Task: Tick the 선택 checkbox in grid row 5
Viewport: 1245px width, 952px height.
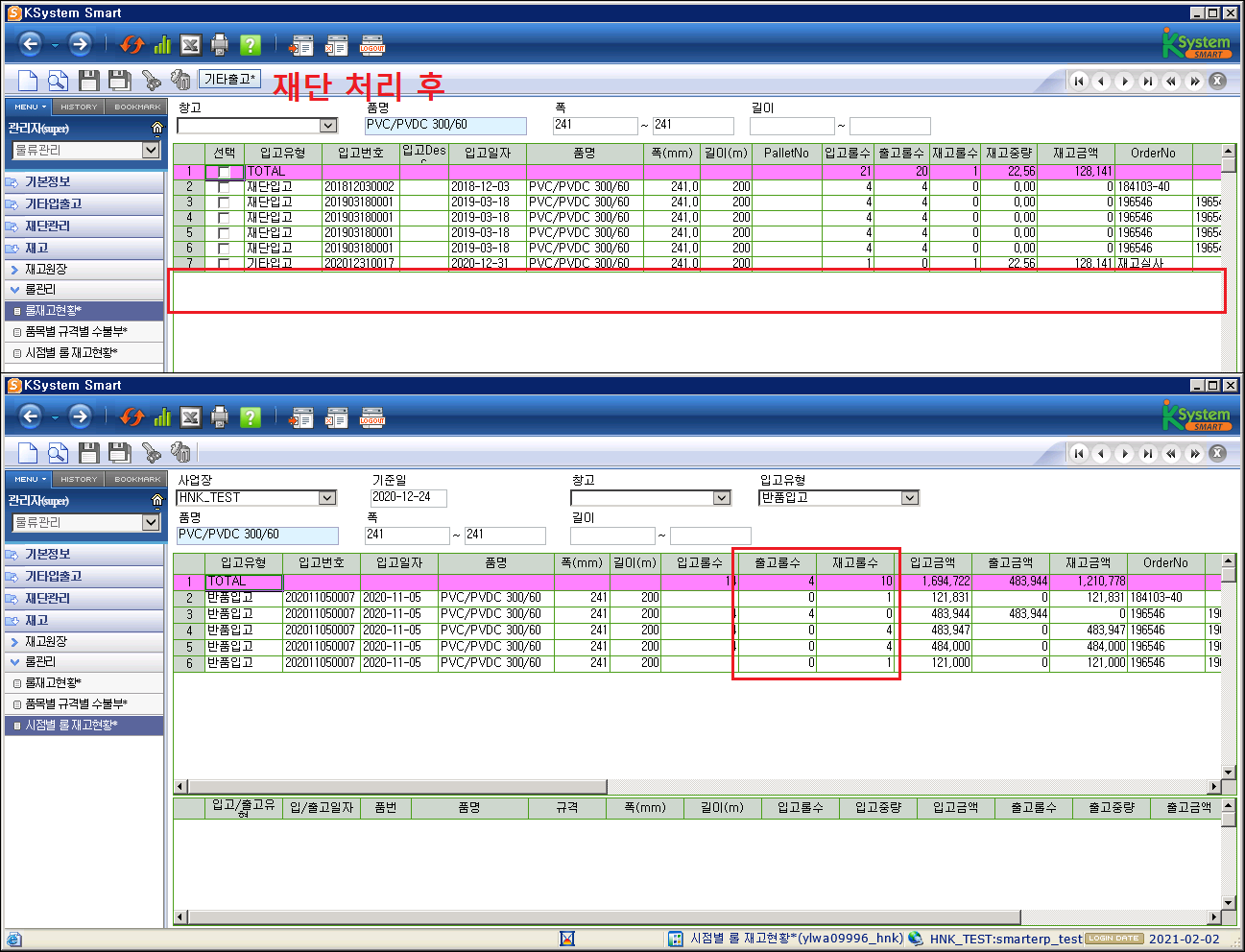Action: (x=224, y=233)
